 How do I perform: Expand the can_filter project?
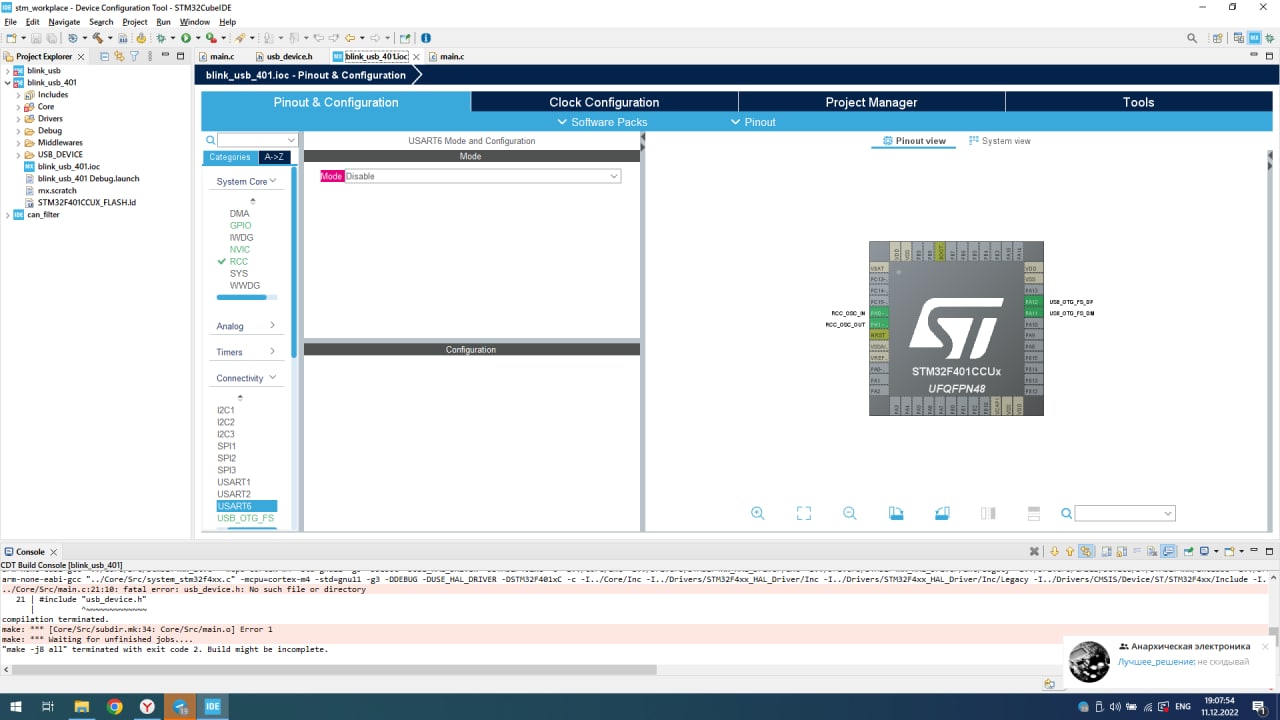8,215
